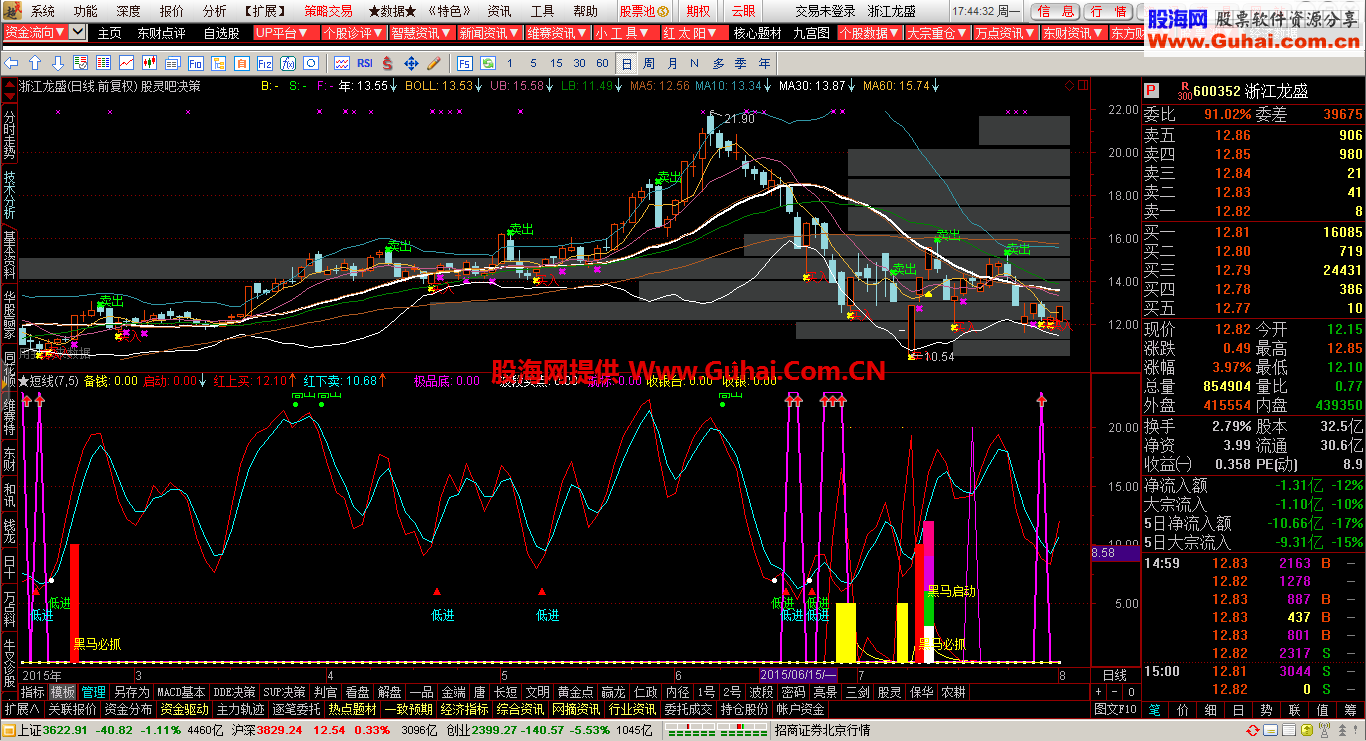Screen dimensions: 1366x741
Task: Switch to 15 minute period
Action: [556, 63]
